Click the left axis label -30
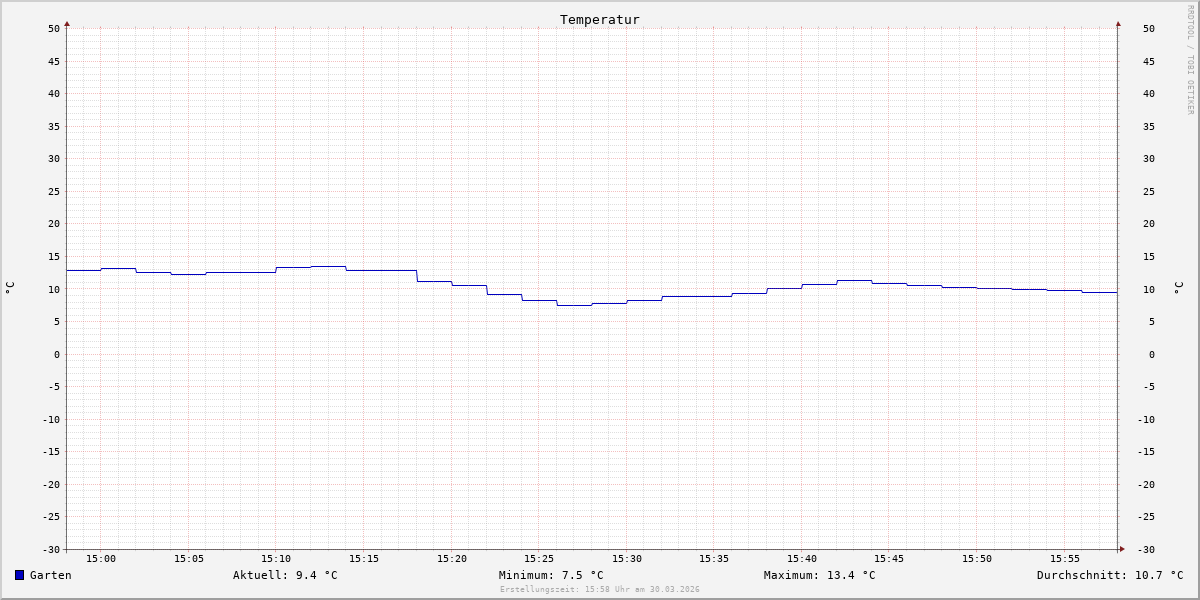1200x600 pixels. tap(51, 549)
